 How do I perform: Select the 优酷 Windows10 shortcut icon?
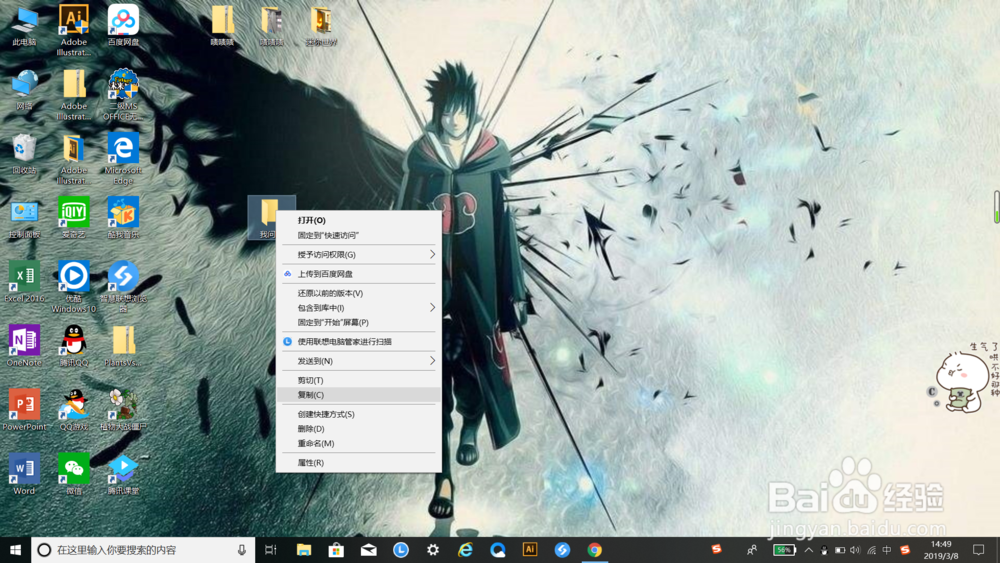(73, 287)
